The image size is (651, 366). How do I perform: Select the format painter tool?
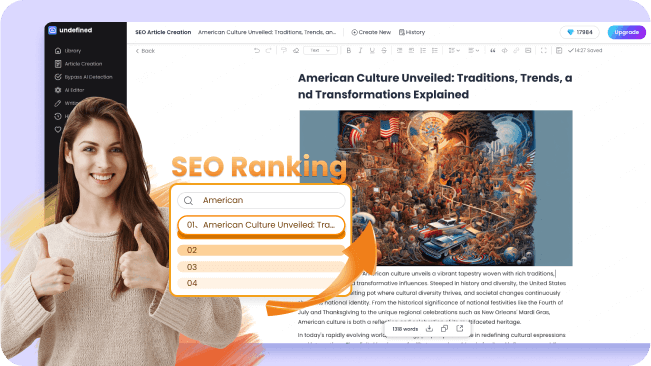point(284,51)
